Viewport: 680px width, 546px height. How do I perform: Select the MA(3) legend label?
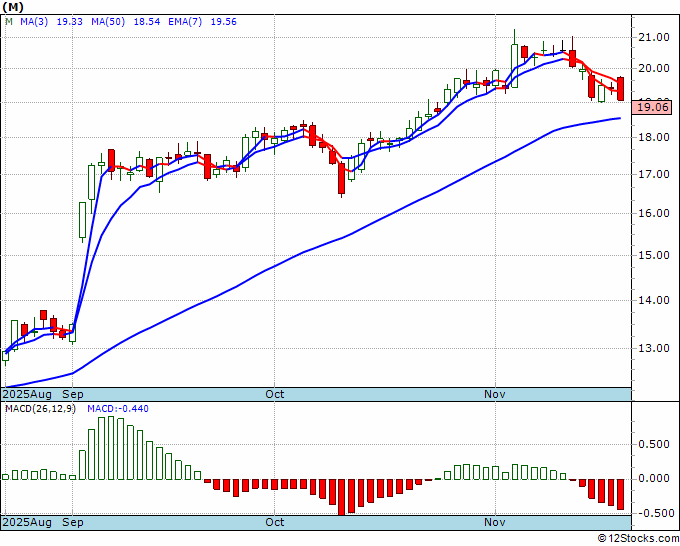point(34,22)
